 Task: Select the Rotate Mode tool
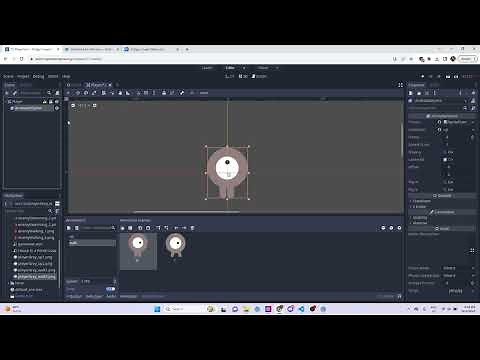point(86,93)
